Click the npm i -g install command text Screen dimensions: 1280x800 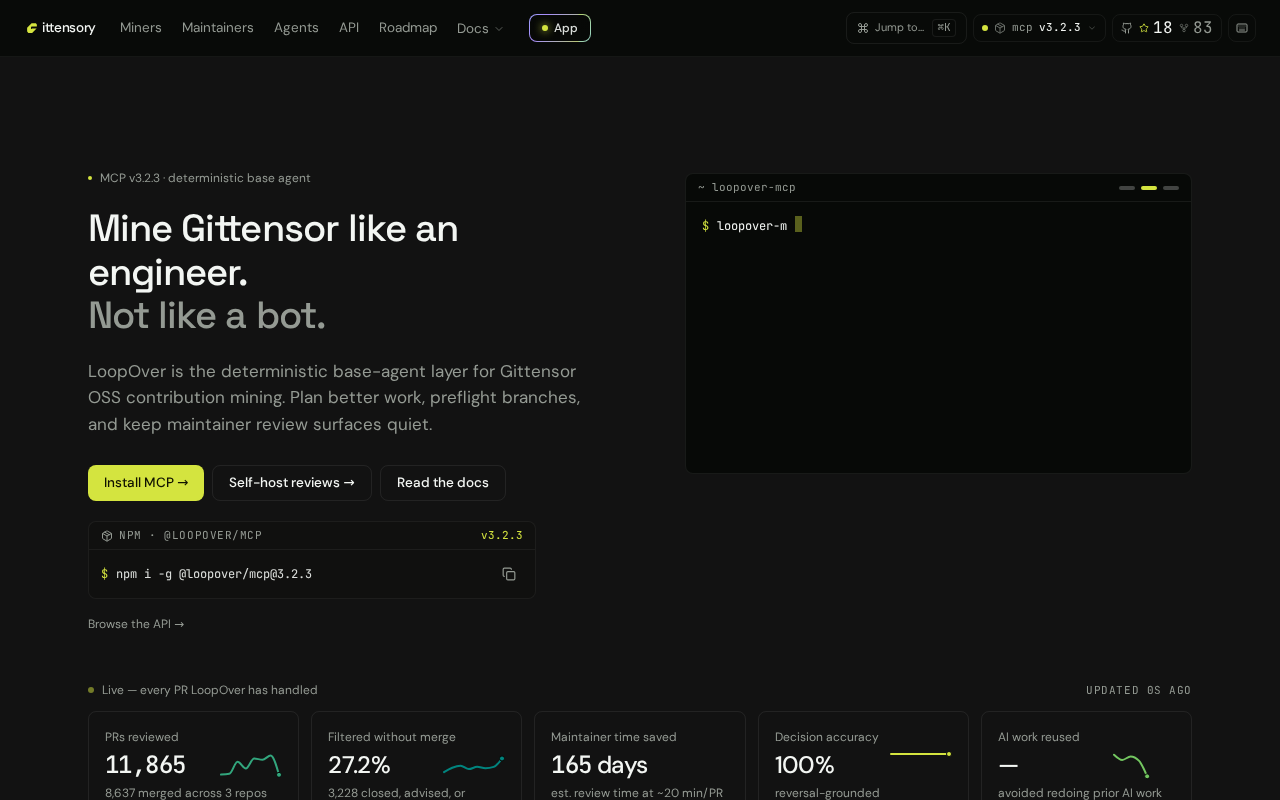214,574
